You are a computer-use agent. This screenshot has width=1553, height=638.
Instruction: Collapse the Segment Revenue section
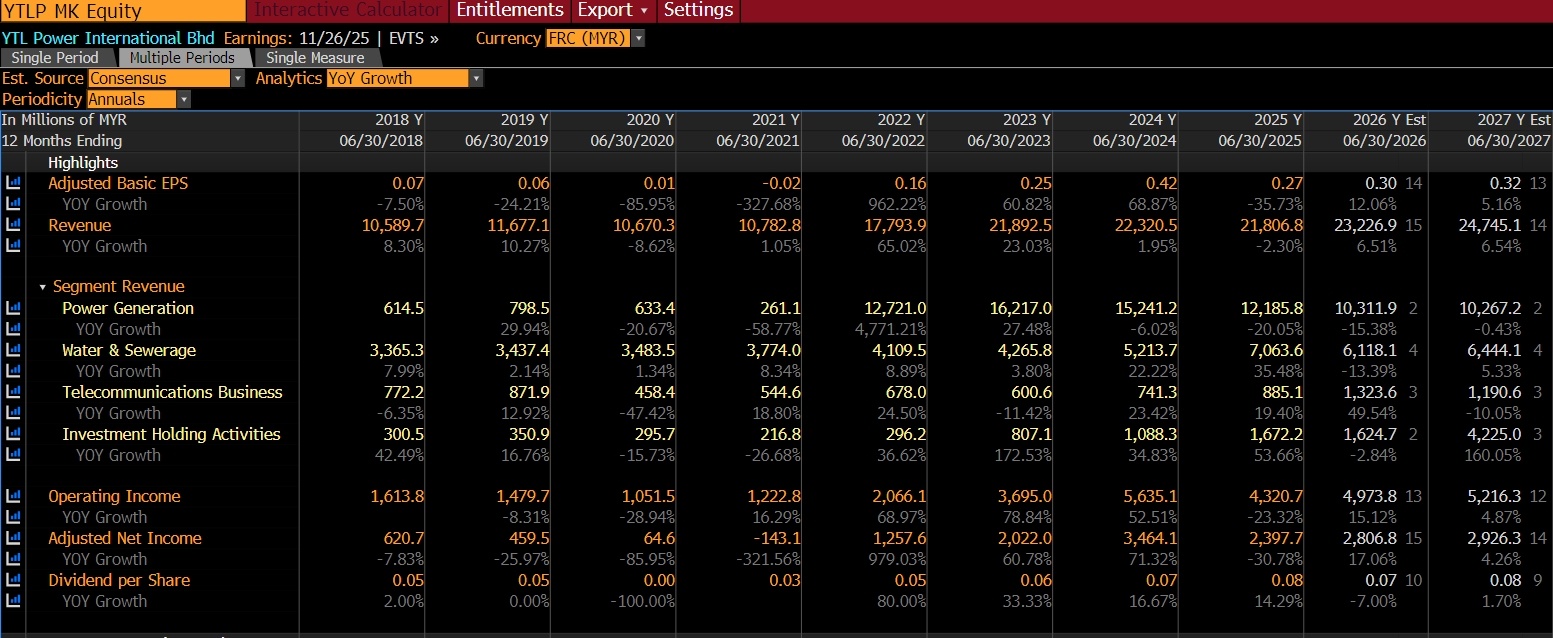[43, 287]
